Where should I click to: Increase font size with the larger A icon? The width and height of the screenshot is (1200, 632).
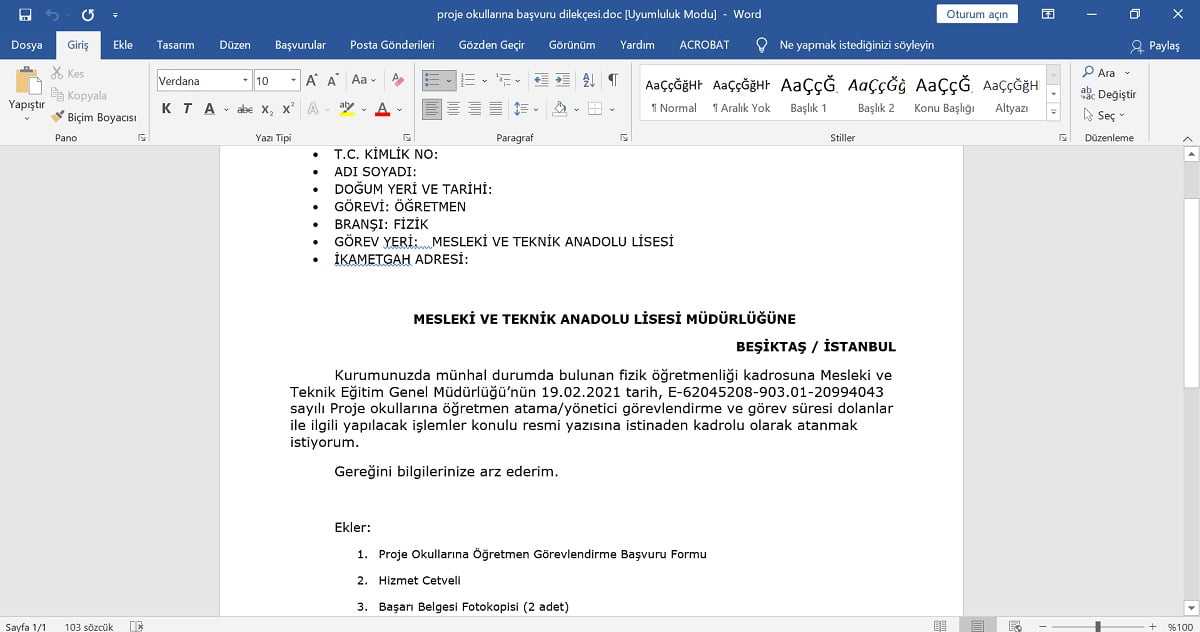312,80
